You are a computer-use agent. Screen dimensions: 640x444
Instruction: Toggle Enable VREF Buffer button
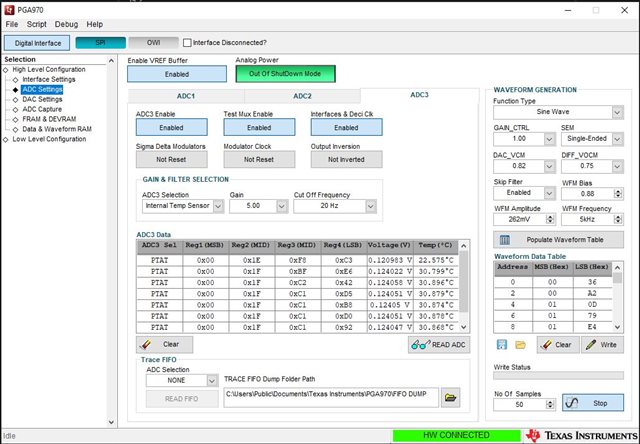coord(177,74)
